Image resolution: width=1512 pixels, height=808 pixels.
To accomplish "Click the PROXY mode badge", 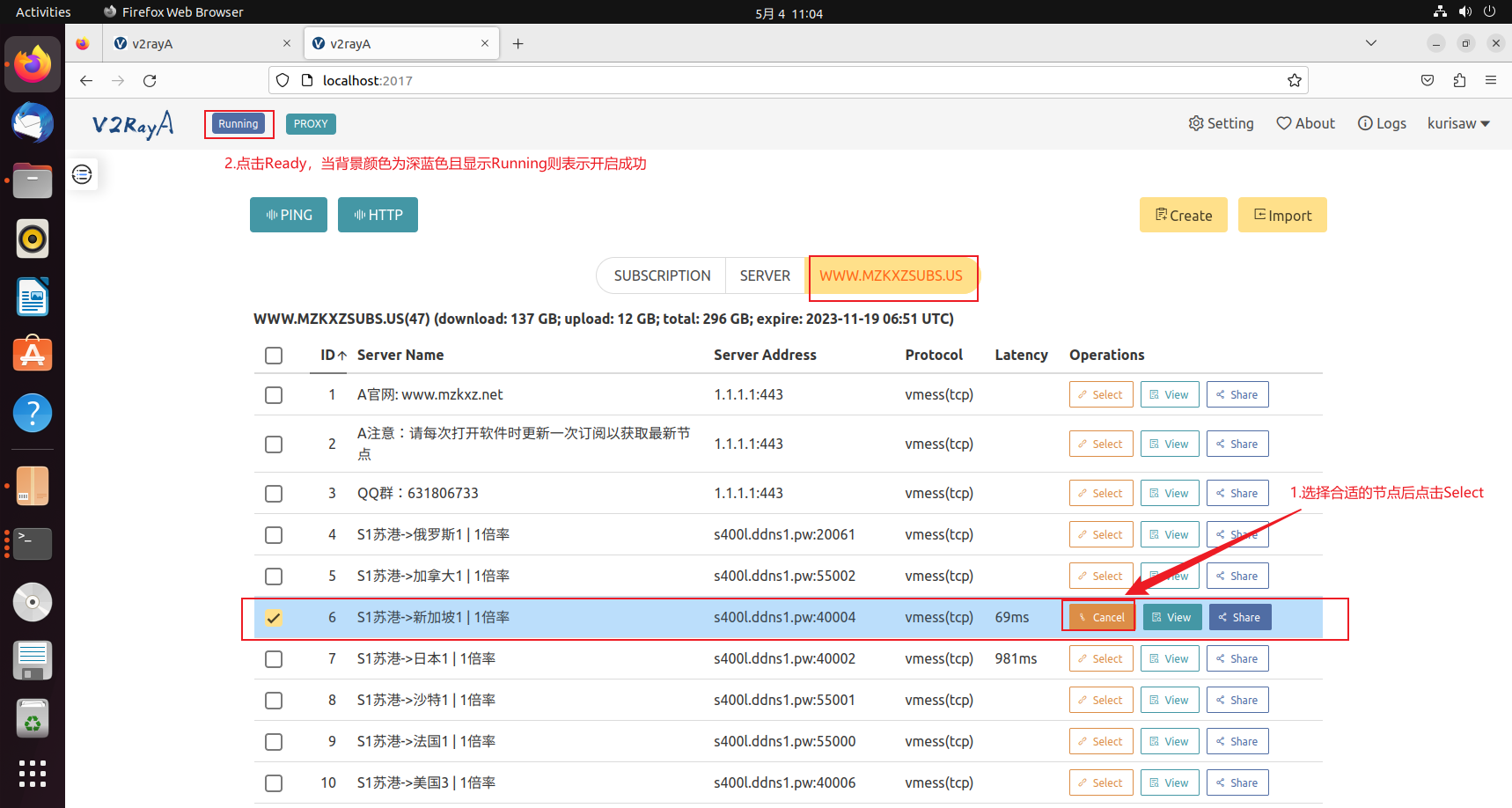I will pyautogui.click(x=311, y=124).
